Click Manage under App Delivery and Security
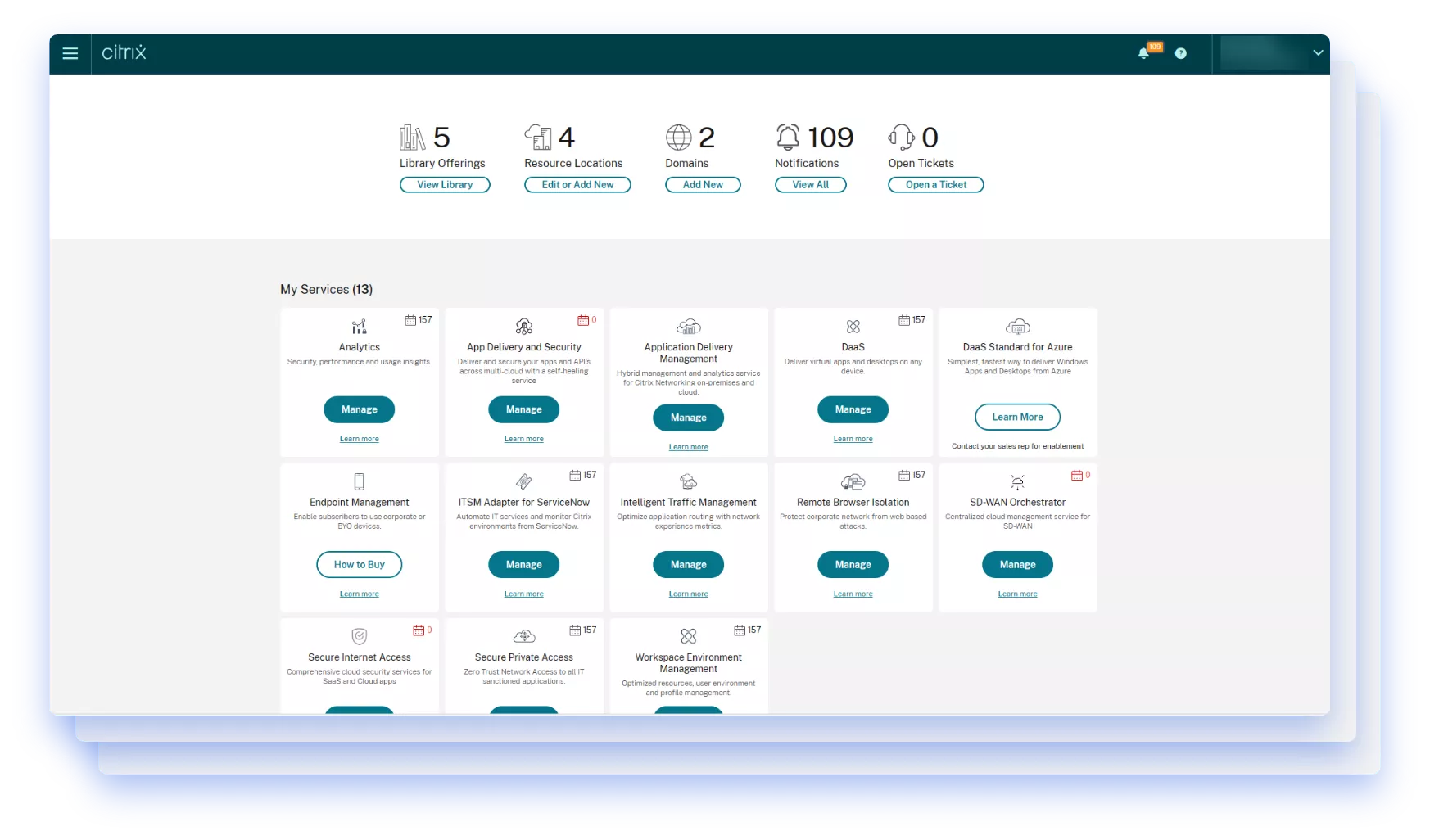Viewport: 1430px width, 840px height. click(524, 409)
